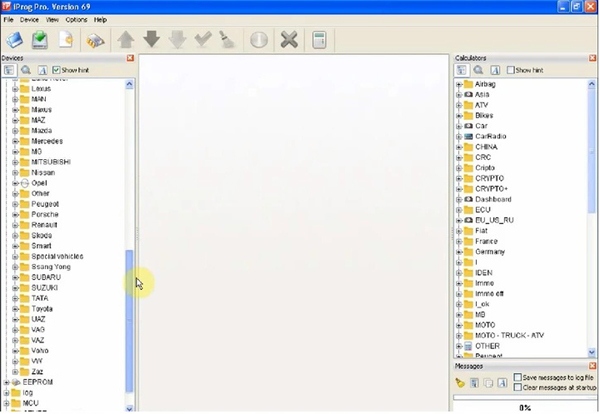
Task: Click the broom icon in Messages panel
Action: click(460, 383)
